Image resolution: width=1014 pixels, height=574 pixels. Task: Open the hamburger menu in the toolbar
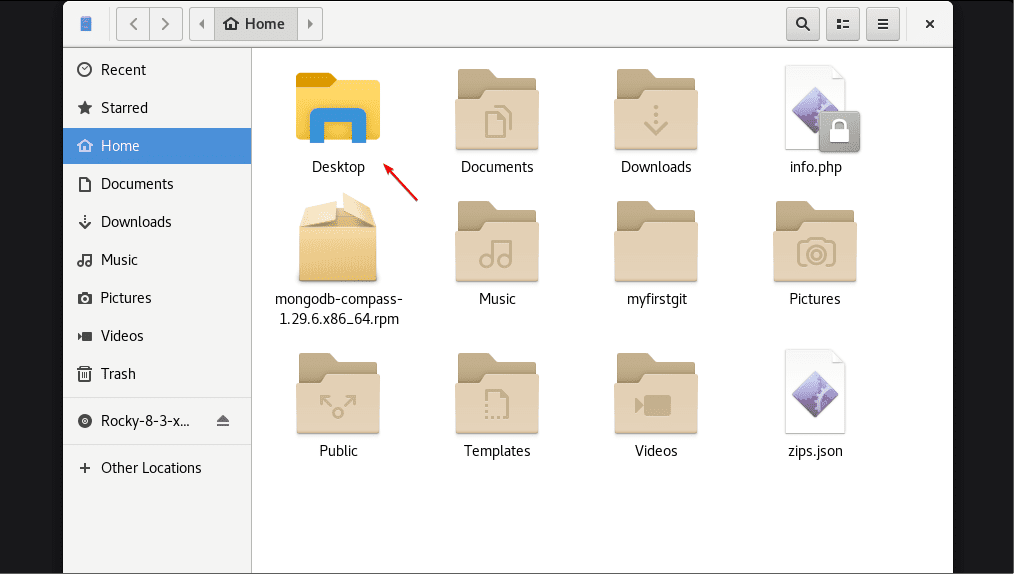click(883, 24)
